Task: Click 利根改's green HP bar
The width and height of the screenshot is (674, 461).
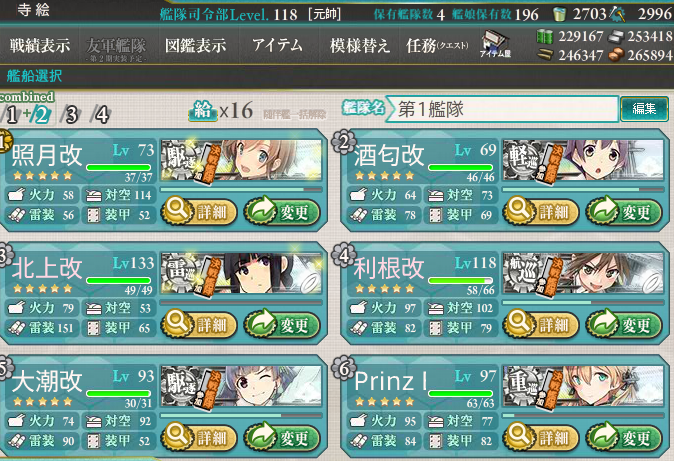Action: coord(460,280)
